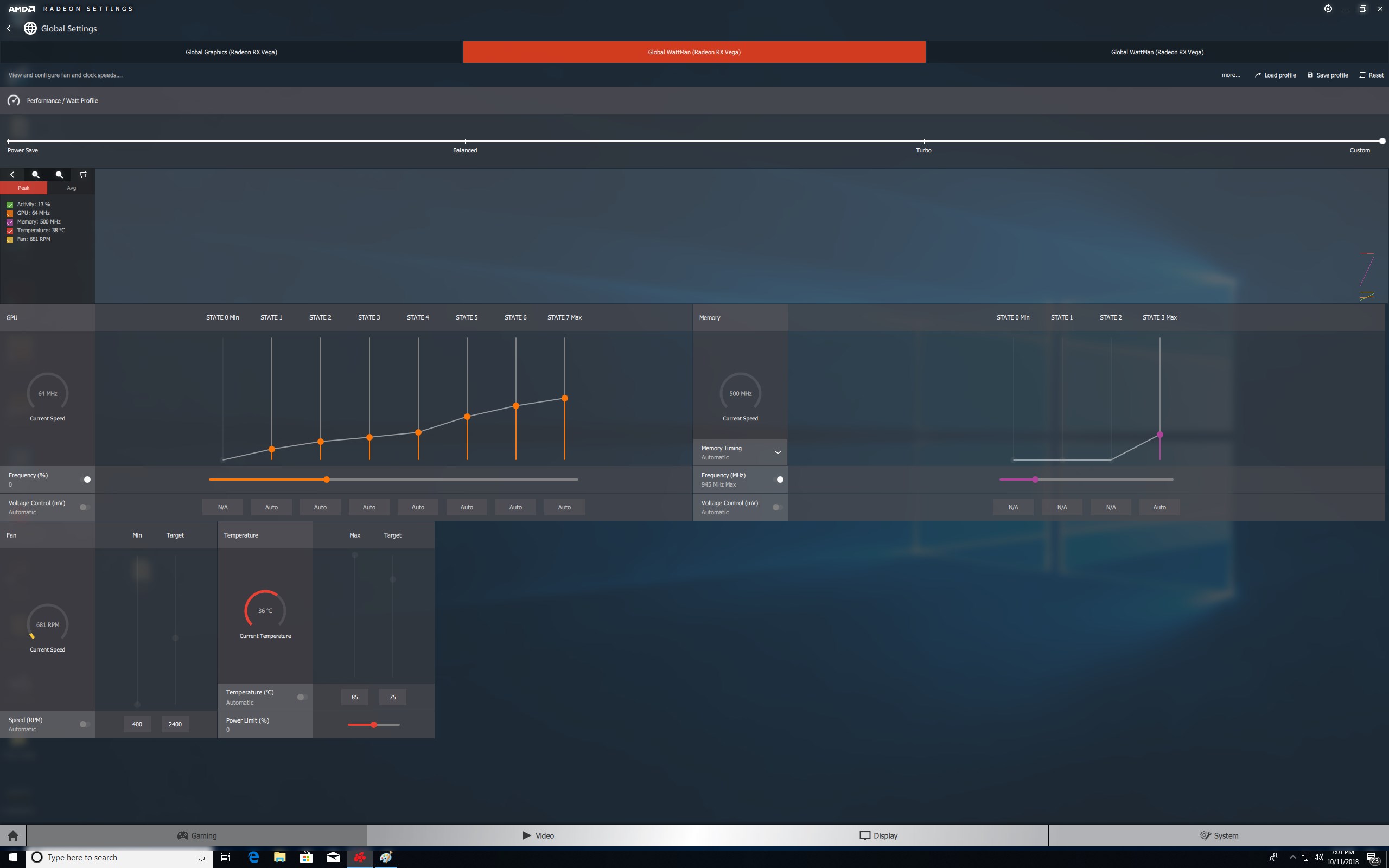Zoom in on the monitoring graph
Viewport: 1389px width, 868px height.
(36, 175)
